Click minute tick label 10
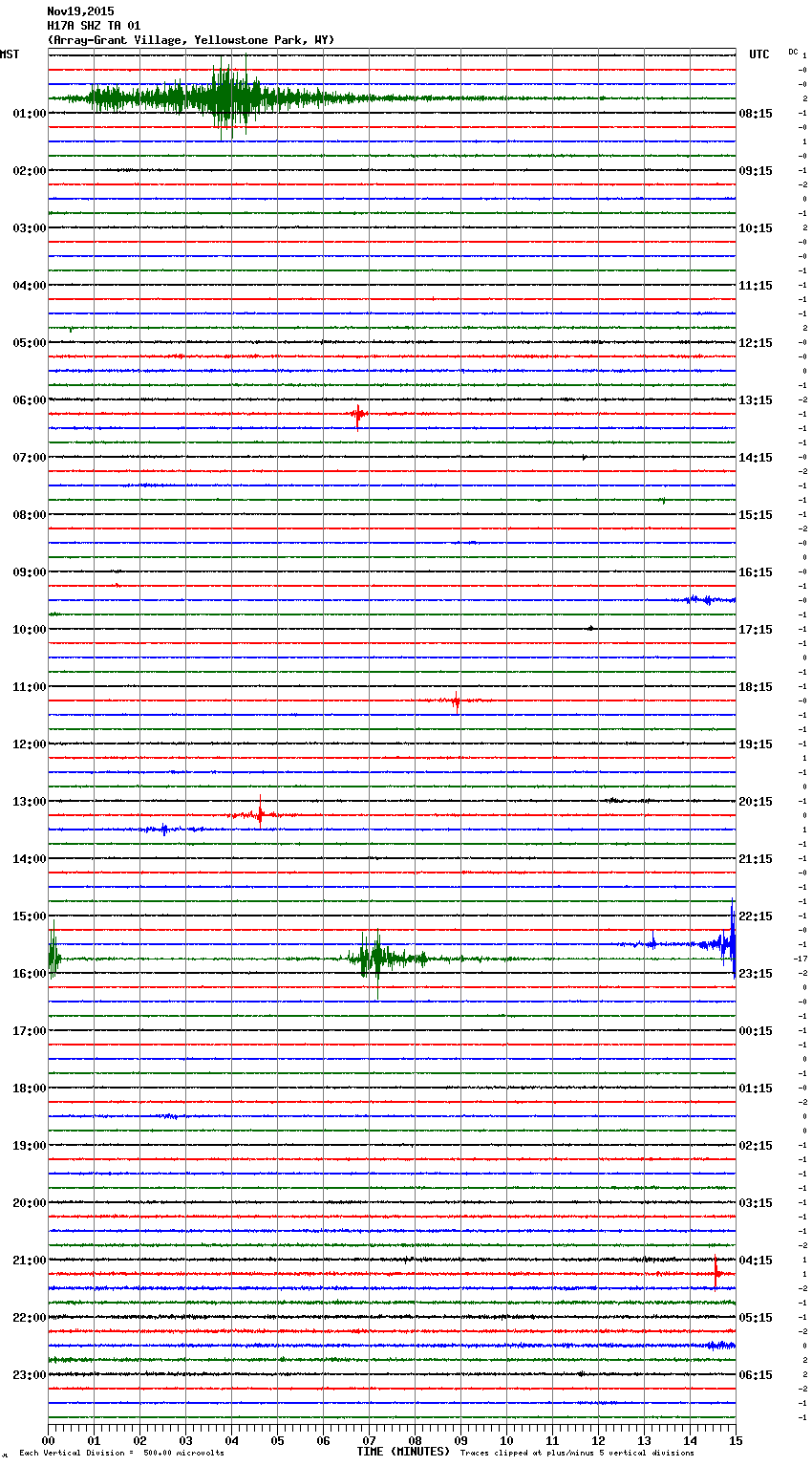 [506, 1440]
